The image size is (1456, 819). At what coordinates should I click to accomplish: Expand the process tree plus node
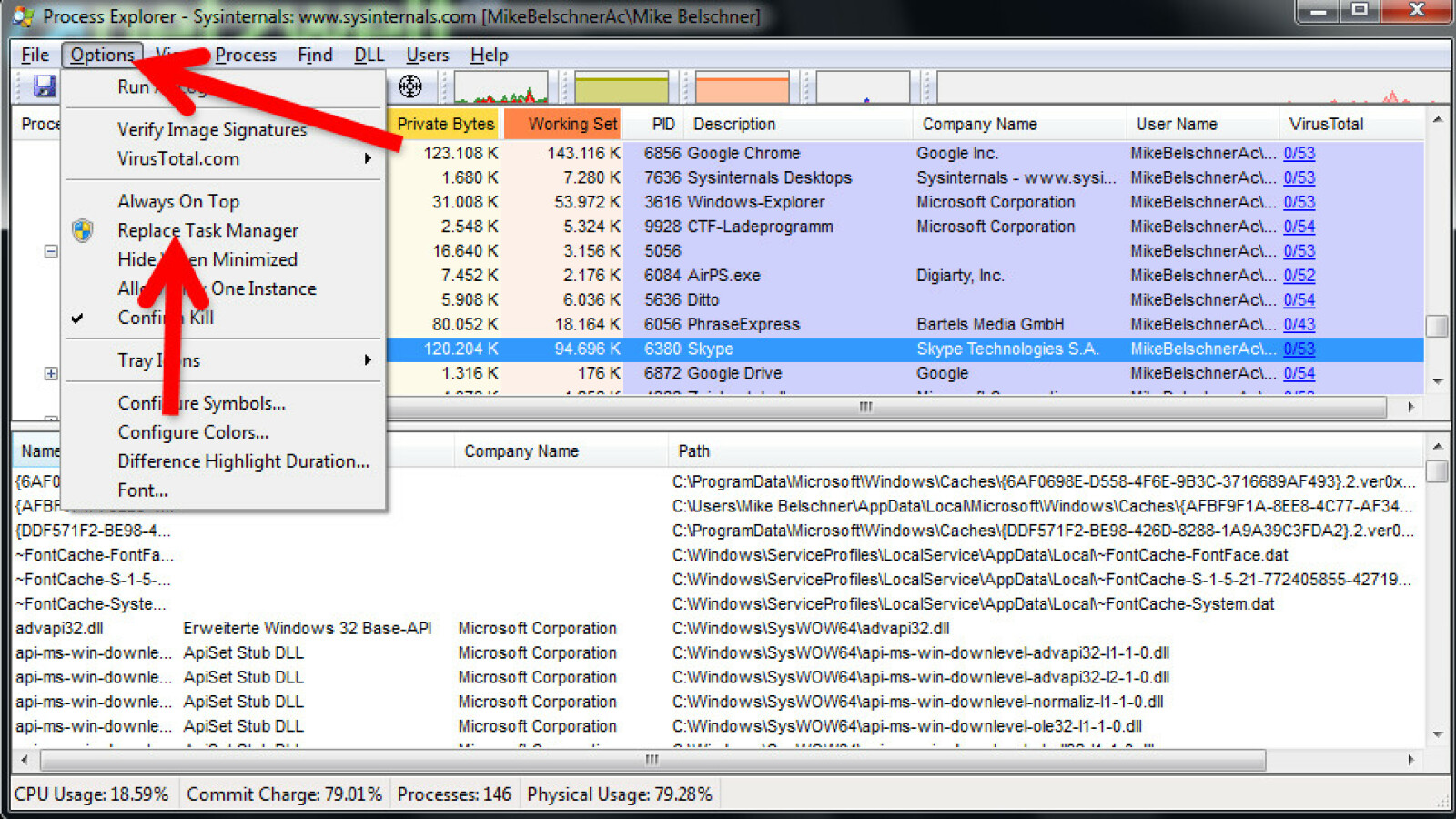(51, 373)
